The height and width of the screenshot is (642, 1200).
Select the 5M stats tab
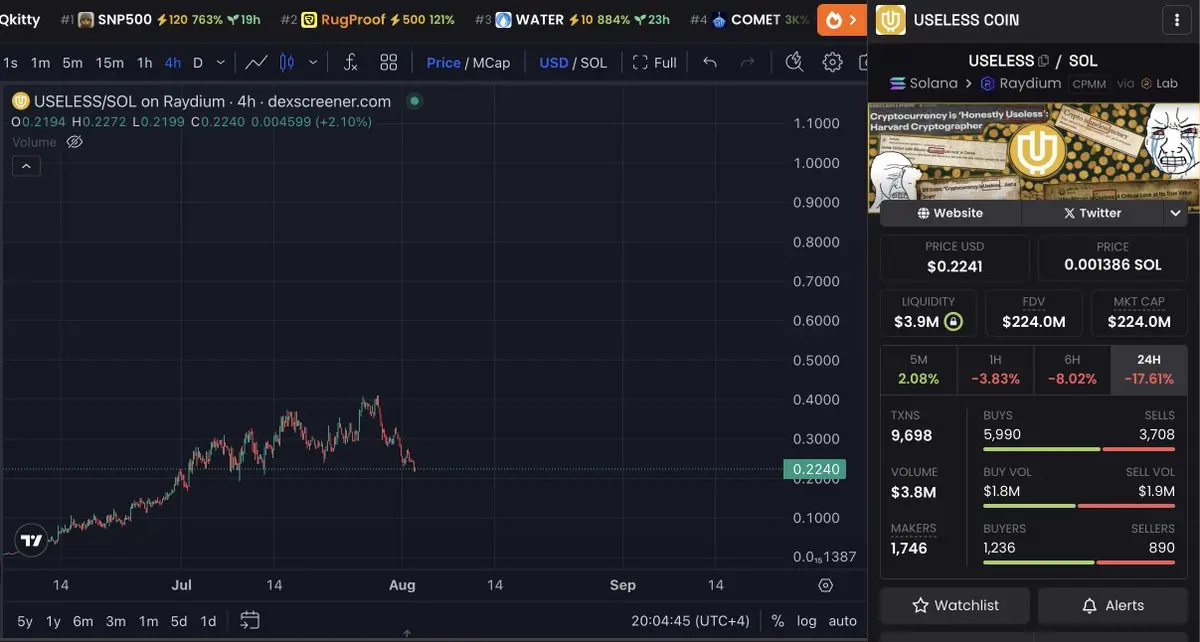click(918, 370)
